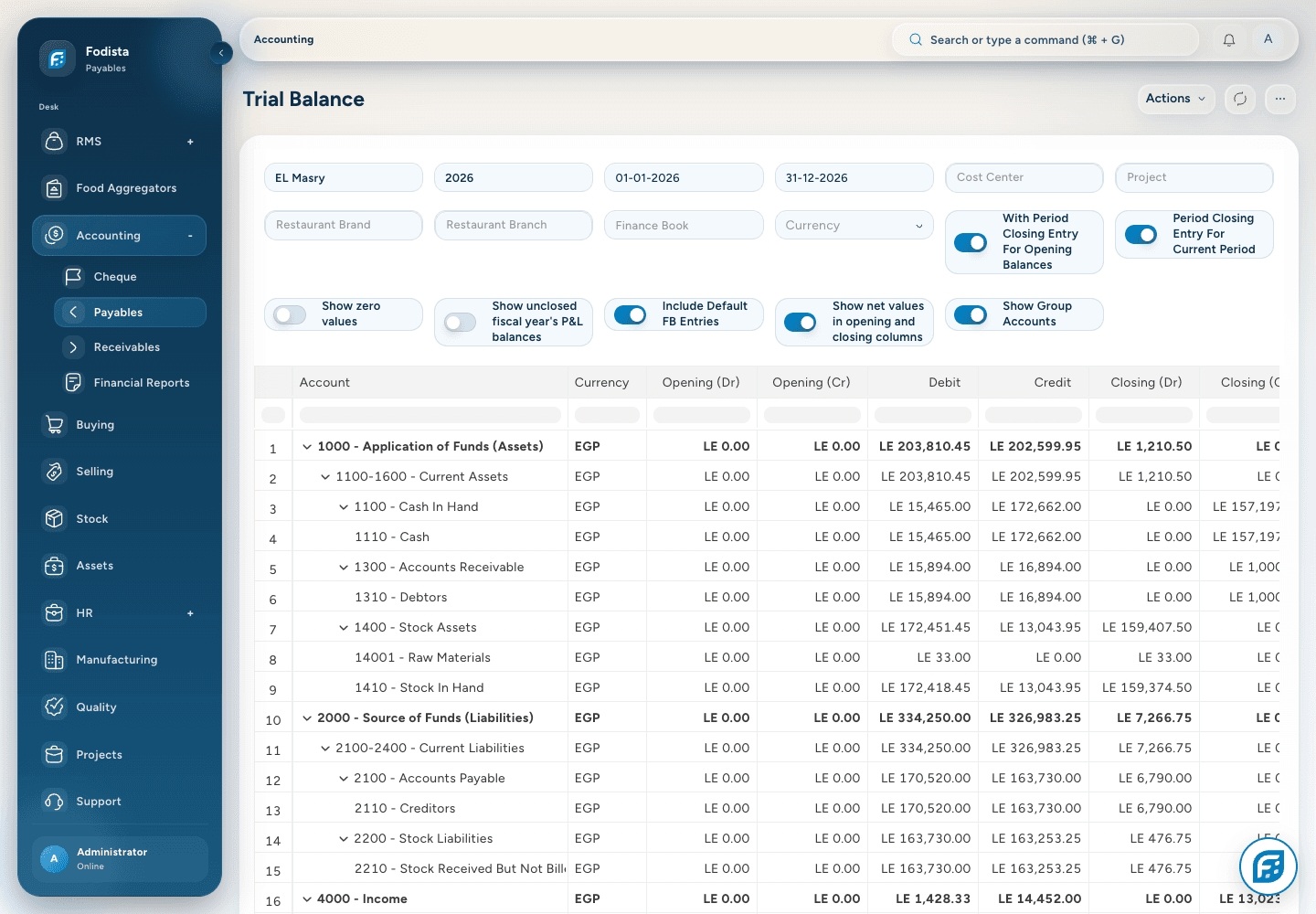
Task: Open the Stock box icon
Action: coord(55,518)
